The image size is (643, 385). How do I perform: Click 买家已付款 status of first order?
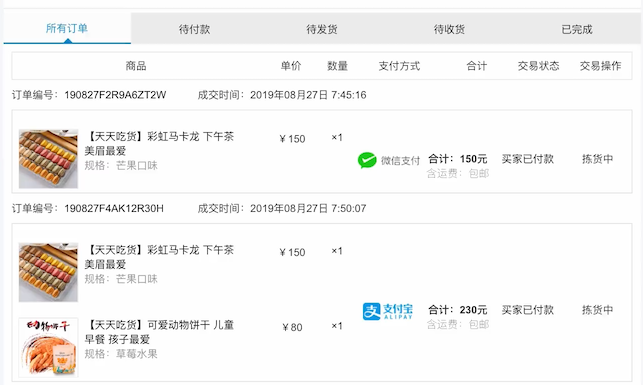click(528, 159)
